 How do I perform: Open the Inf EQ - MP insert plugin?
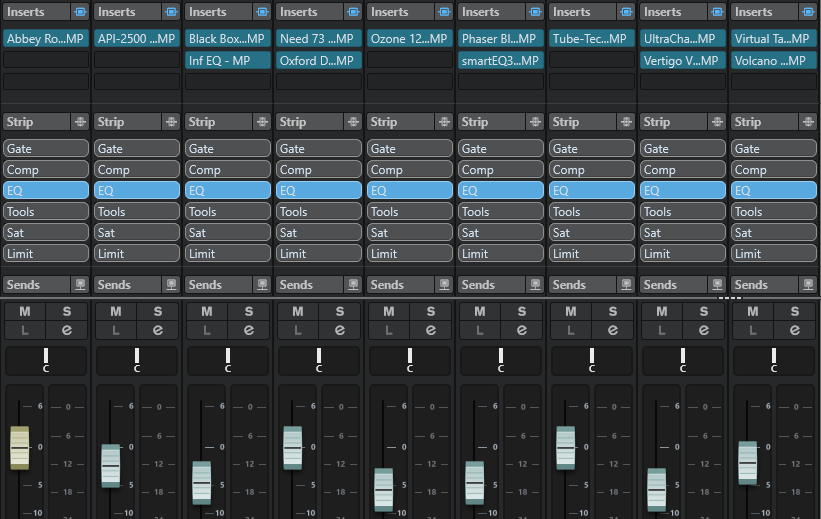pyautogui.click(x=228, y=60)
